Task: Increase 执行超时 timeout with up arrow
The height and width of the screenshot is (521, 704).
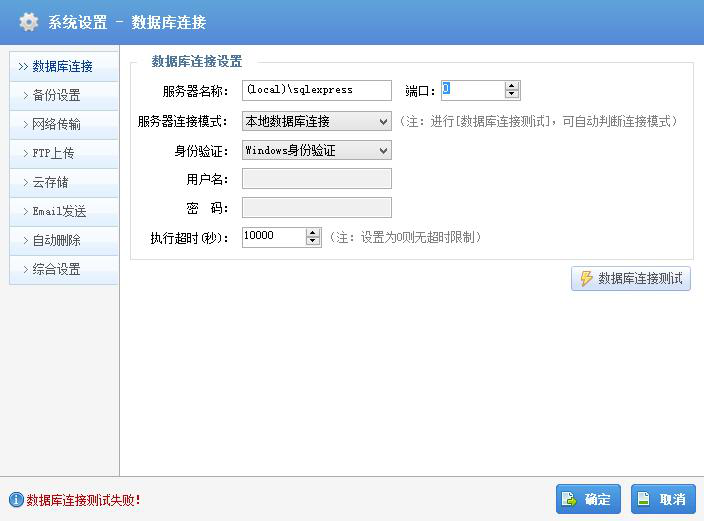Action: (x=312, y=233)
